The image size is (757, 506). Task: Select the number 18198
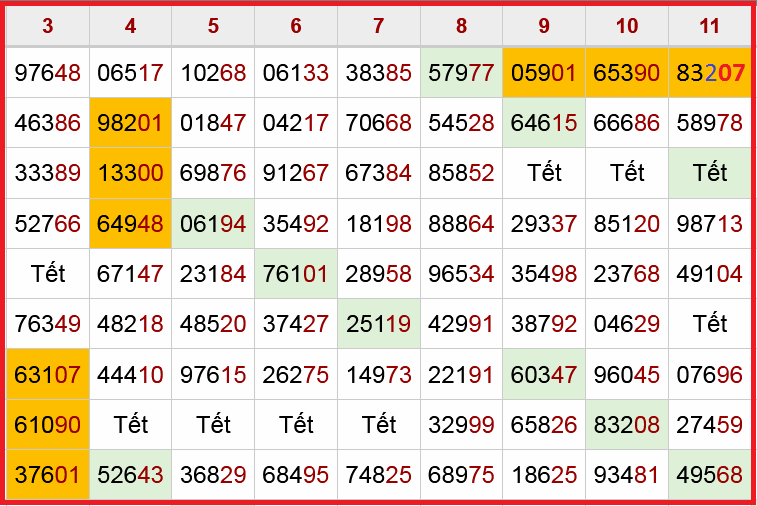pyautogui.click(x=378, y=224)
